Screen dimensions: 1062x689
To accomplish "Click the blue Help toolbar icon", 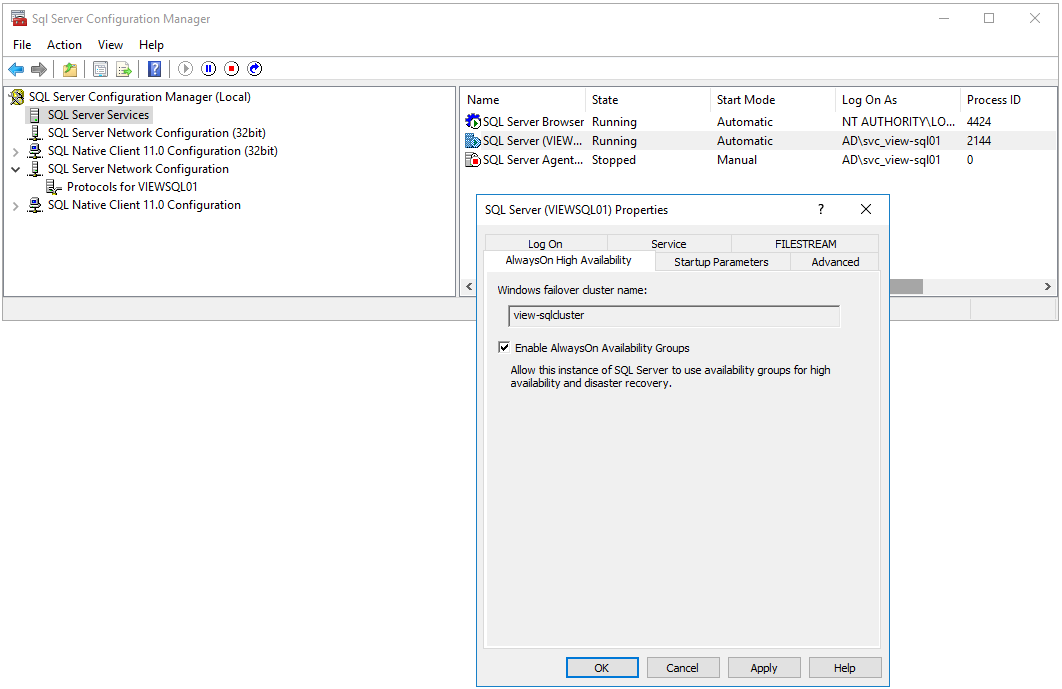I will tap(154, 69).
